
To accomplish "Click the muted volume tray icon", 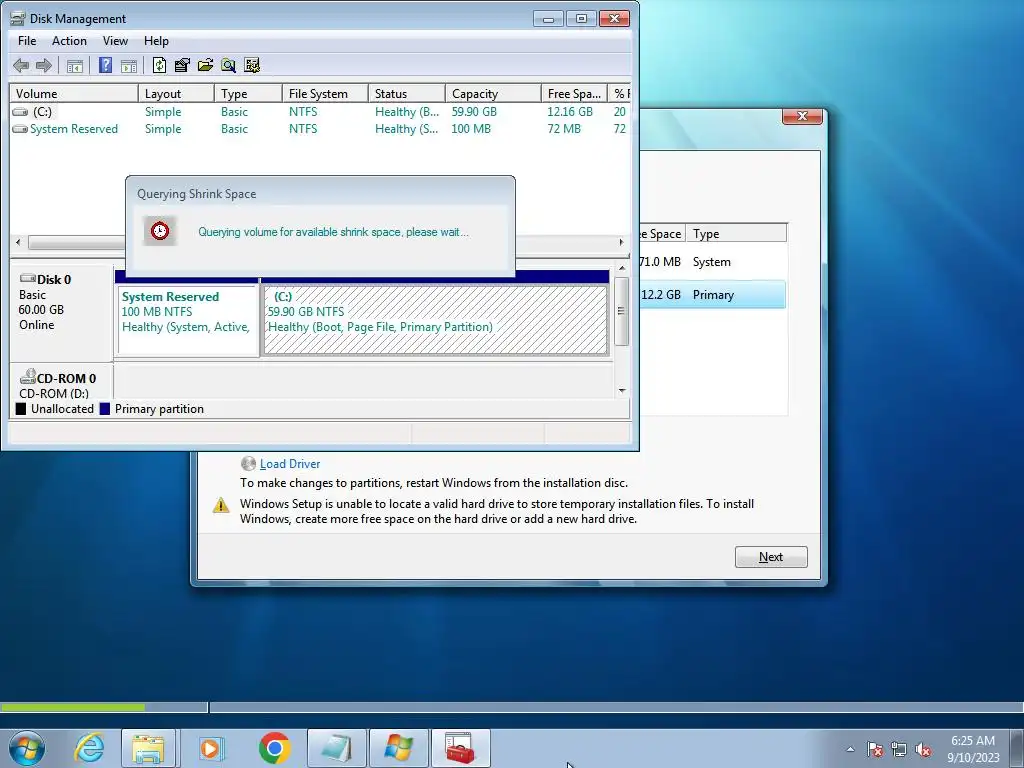I will 923,749.
